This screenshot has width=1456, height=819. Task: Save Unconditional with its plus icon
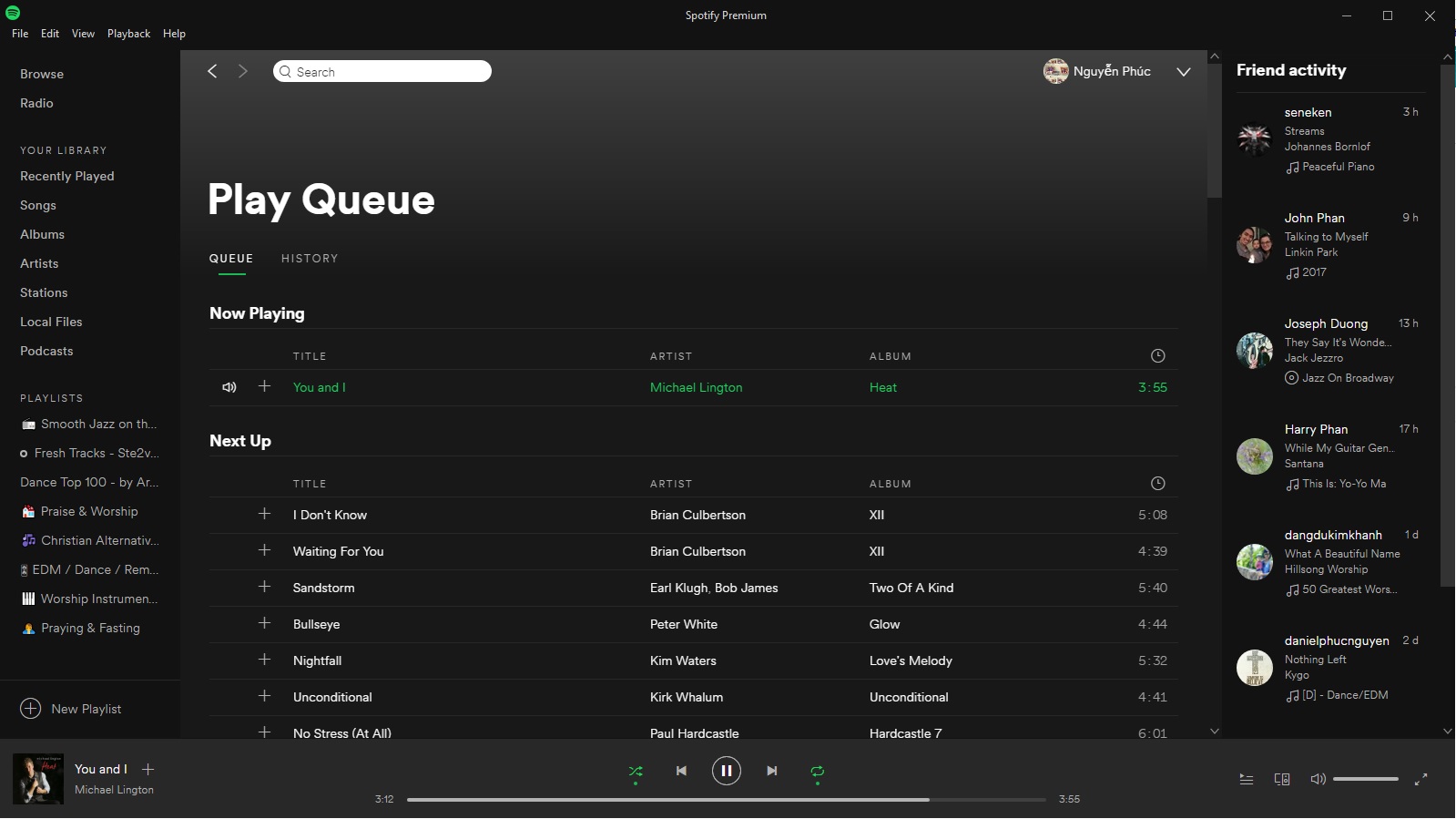tap(264, 696)
